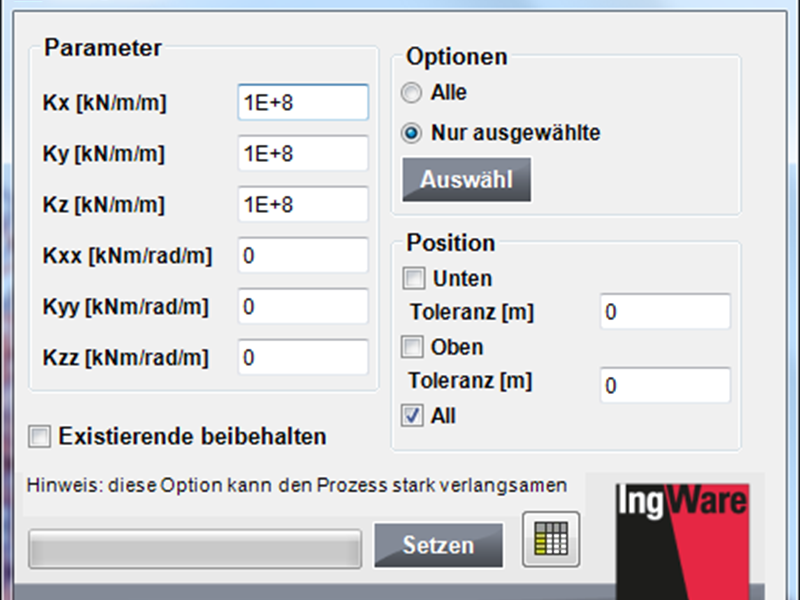Select the Kyy rotational stiffness field
The height and width of the screenshot is (600, 800).
[303, 307]
